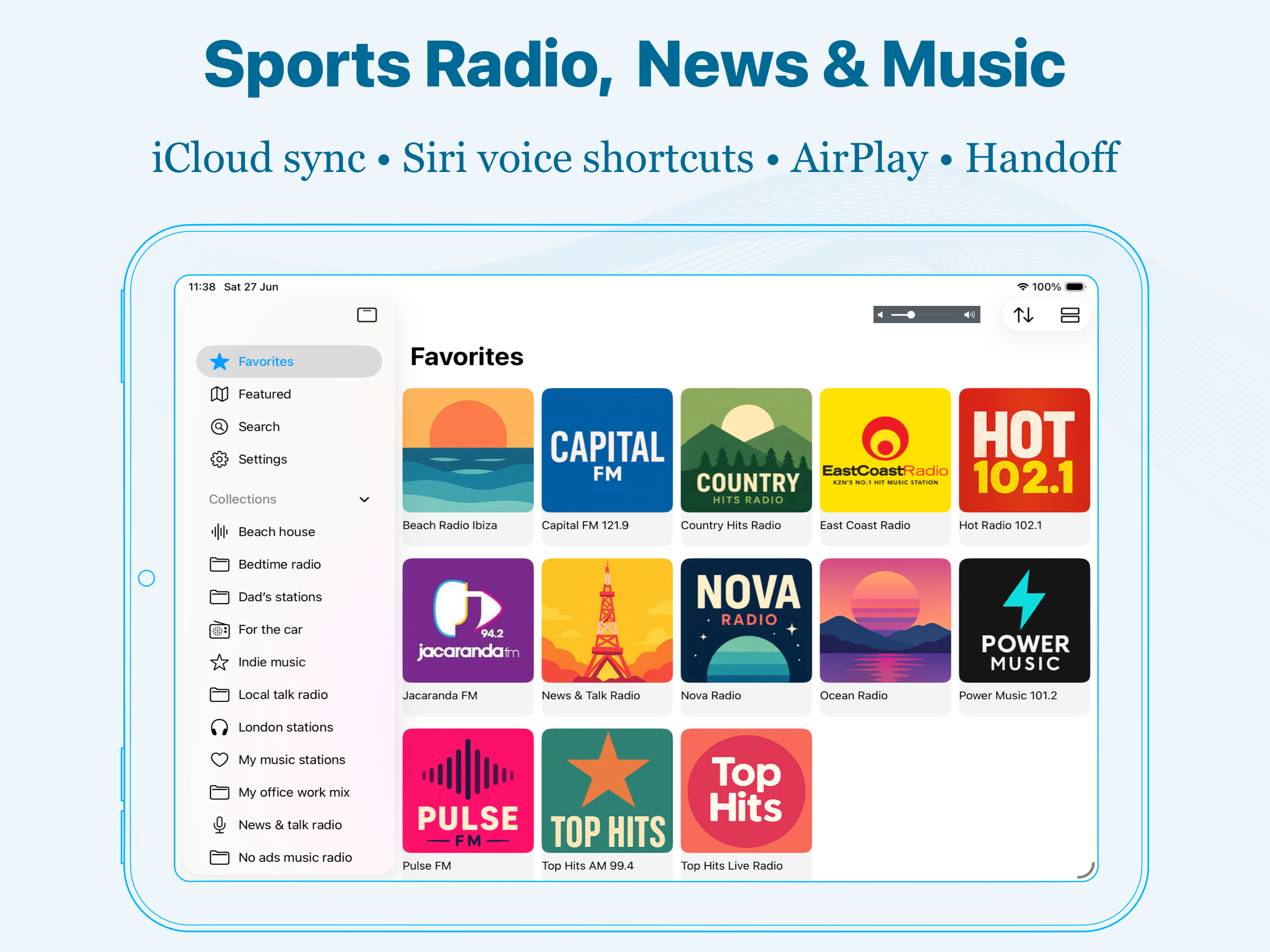This screenshot has width=1270, height=952.
Task: Open the Local talk radio collection
Action: [x=289, y=695]
